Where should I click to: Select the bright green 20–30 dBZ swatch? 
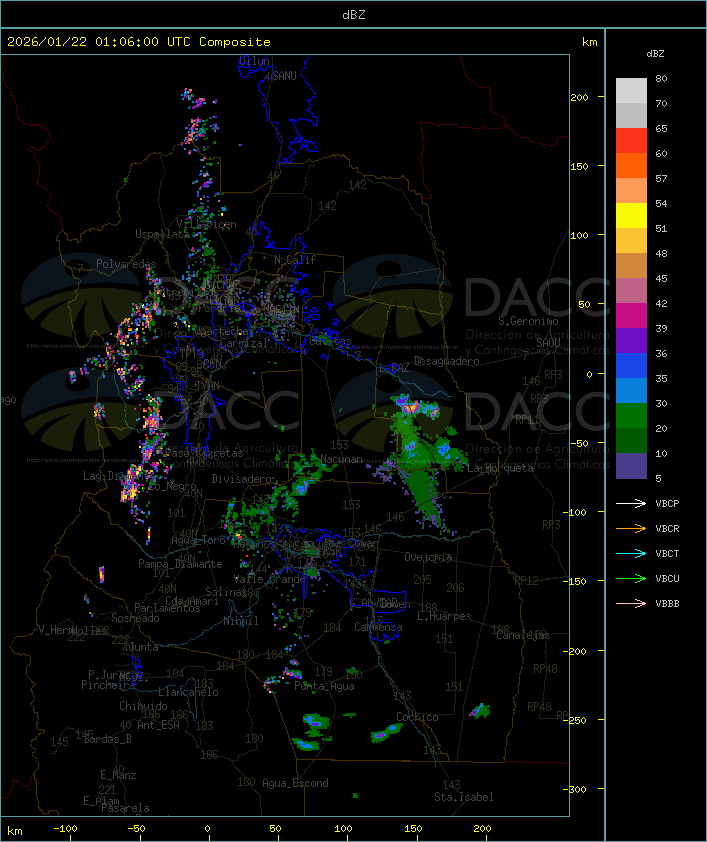(x=631, y=416)
